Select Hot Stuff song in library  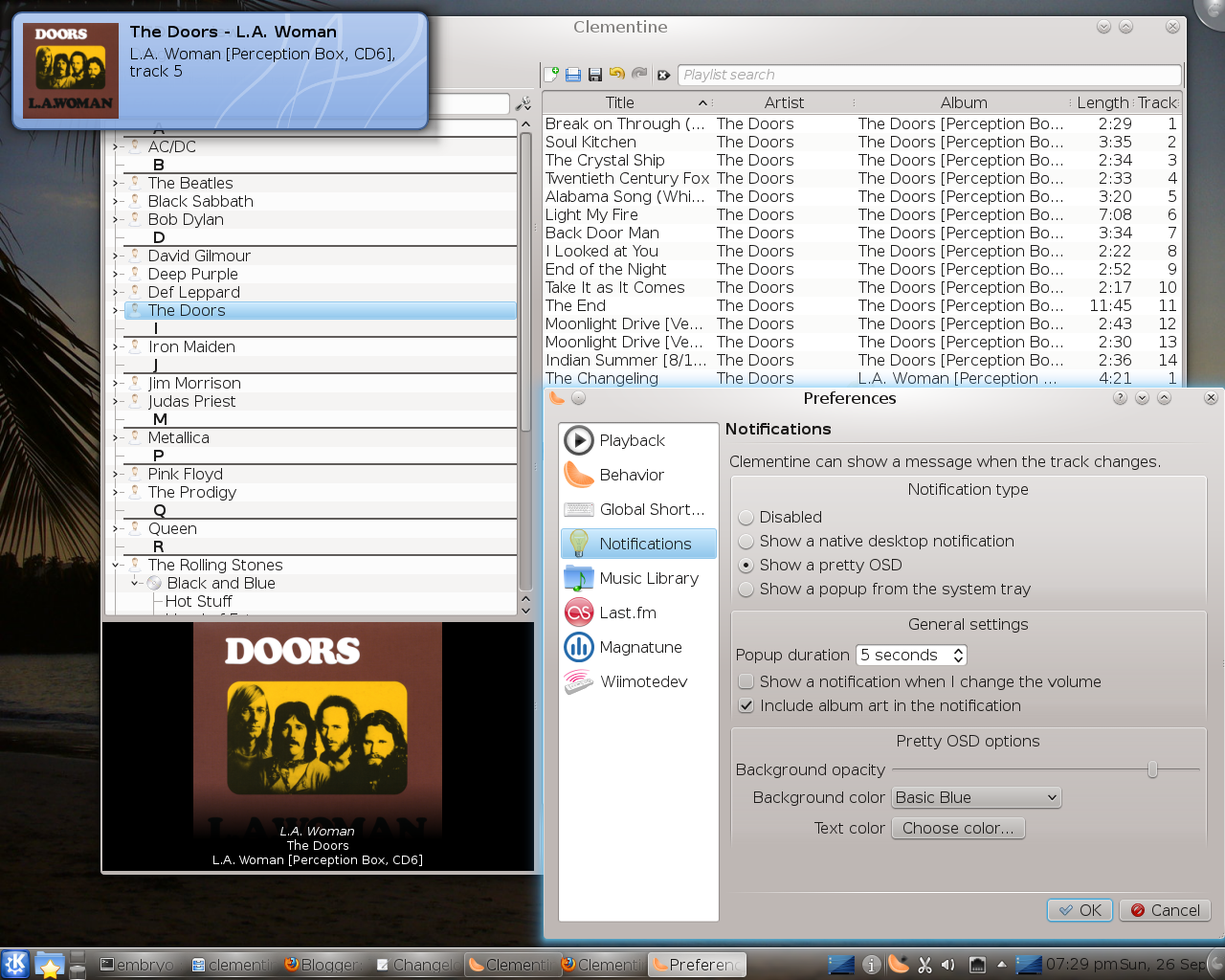[198, 601]
